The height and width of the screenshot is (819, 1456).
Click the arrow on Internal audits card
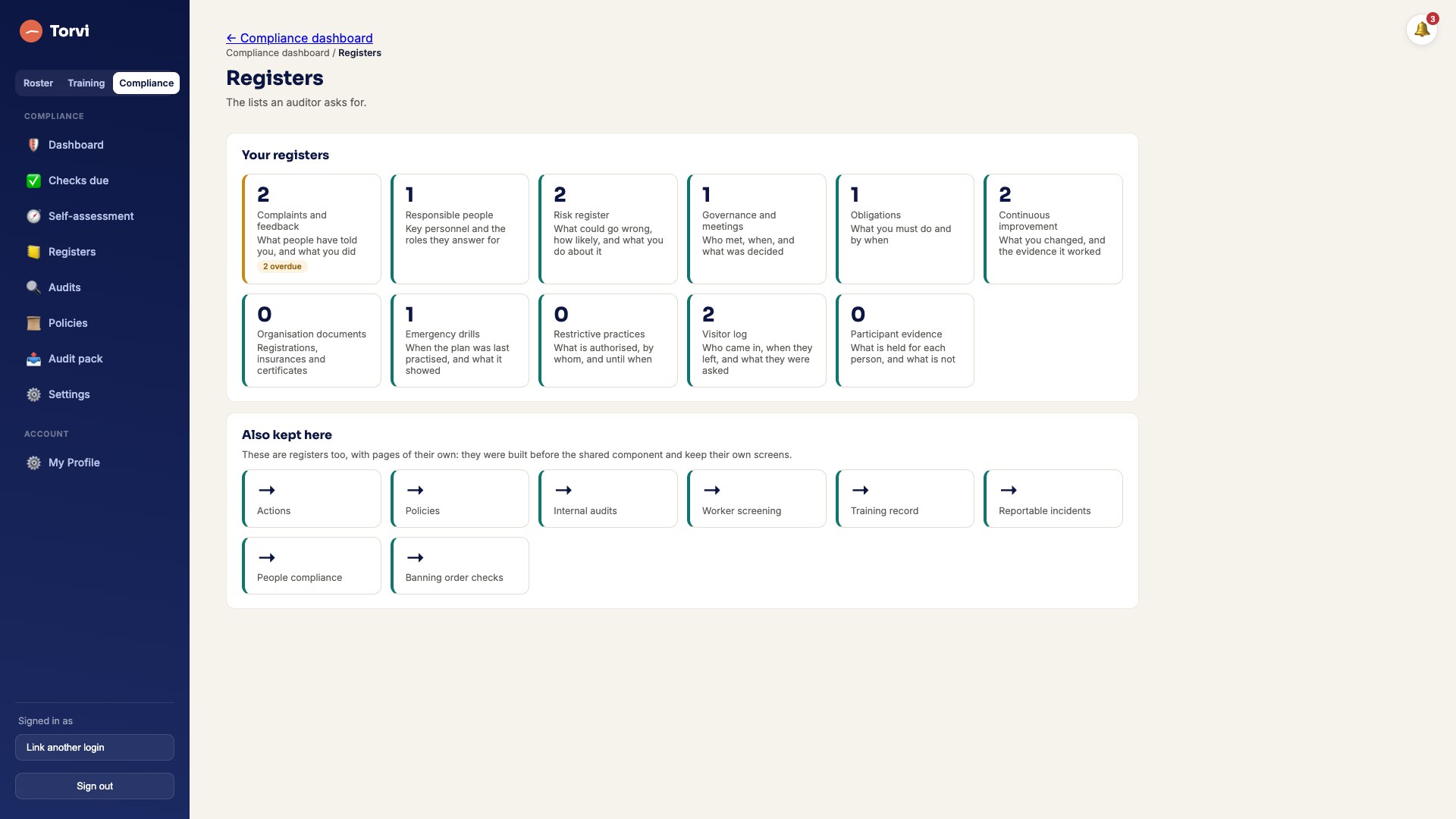pos(563,491)
